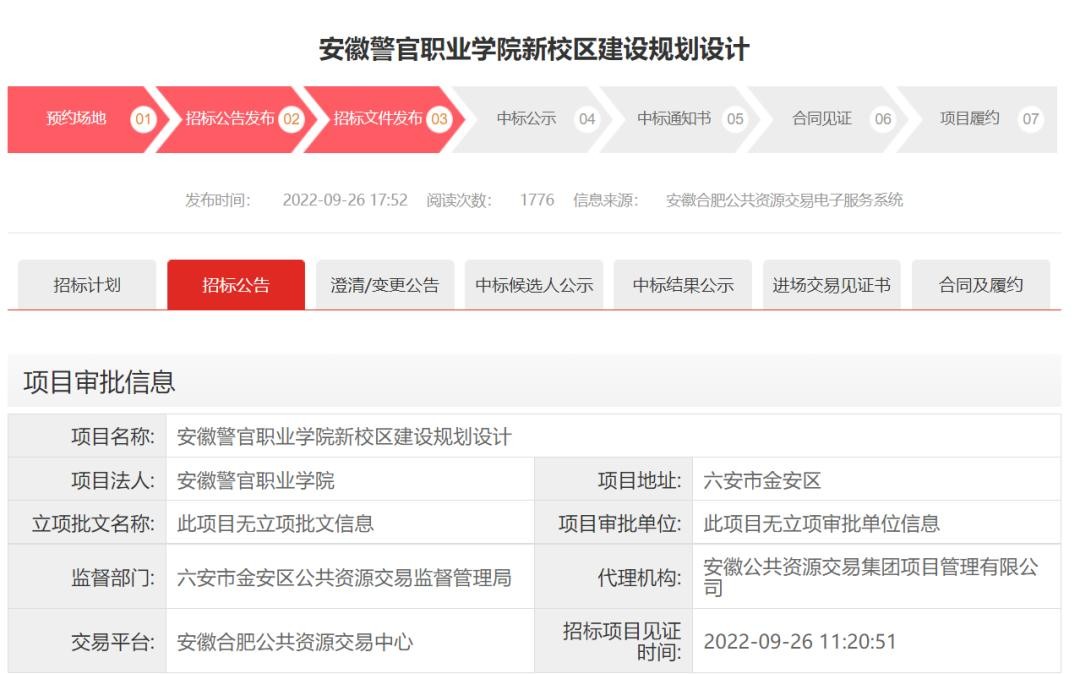
Task: Go to the 合同及履约 tab
Action: [x=981, y=285]
